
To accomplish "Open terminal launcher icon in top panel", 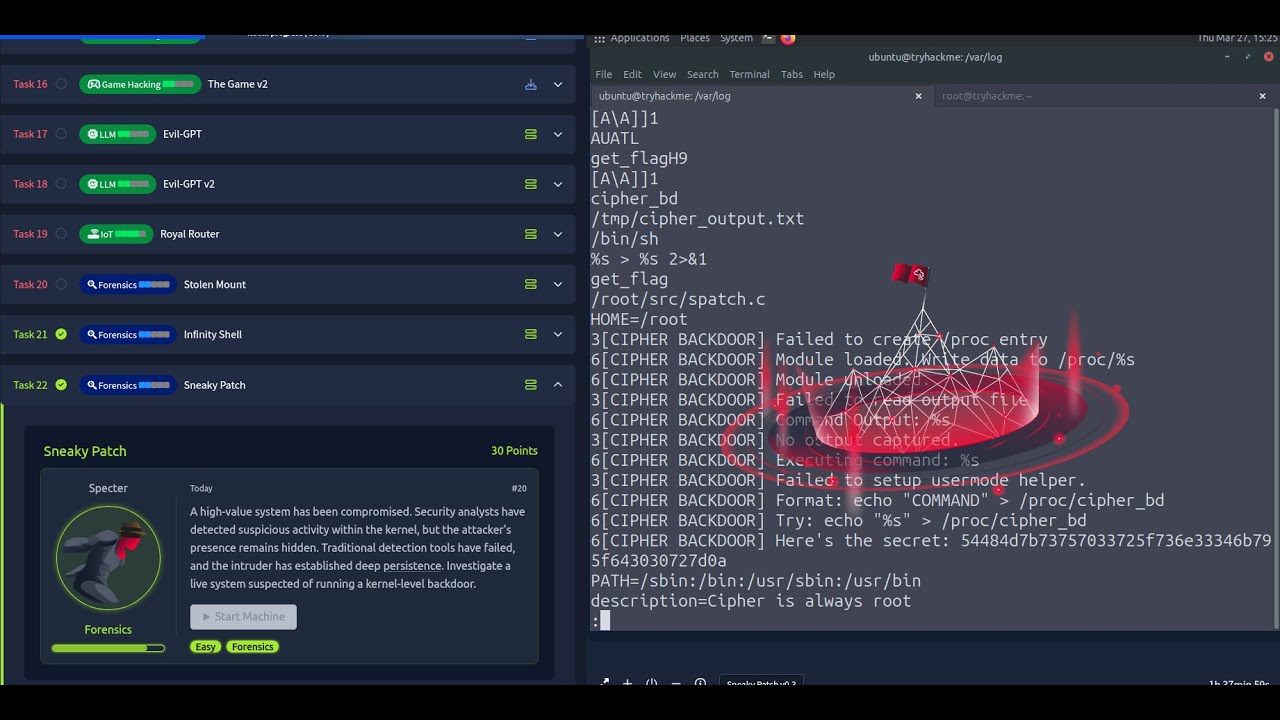I will click(x=768, y=38).
